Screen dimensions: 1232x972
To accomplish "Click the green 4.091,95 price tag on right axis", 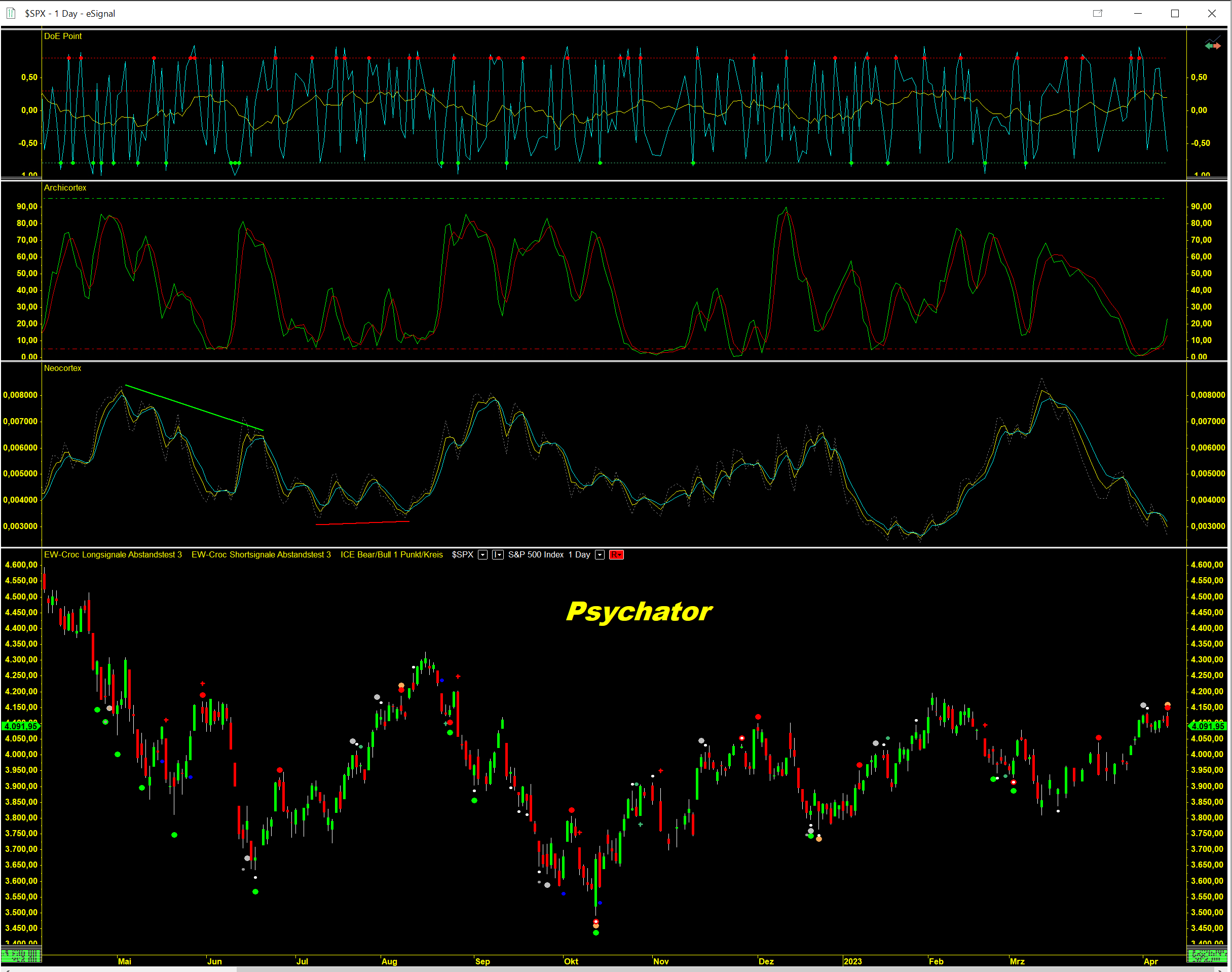I will 1207,726.
